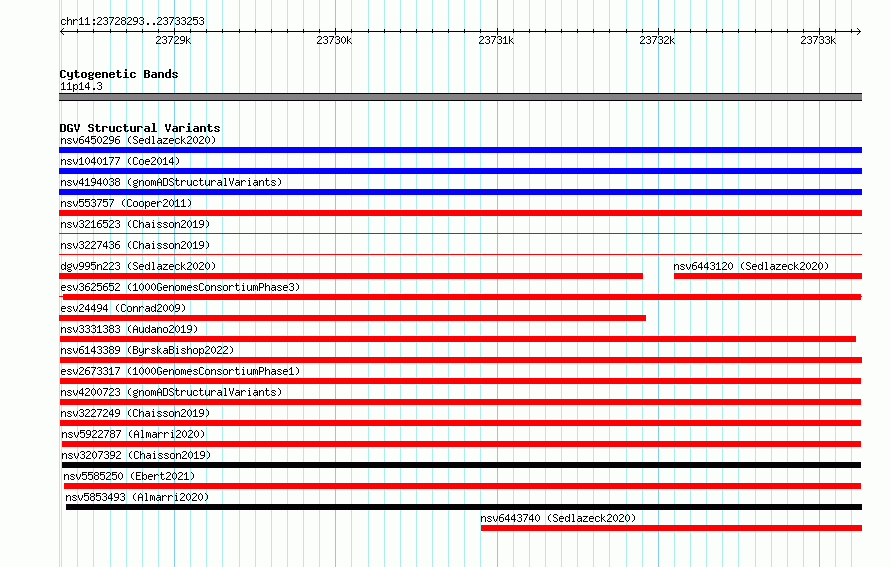Click the red bar under nsv6443740
This screenshot has height=567, width=890.
pos(671,528)
